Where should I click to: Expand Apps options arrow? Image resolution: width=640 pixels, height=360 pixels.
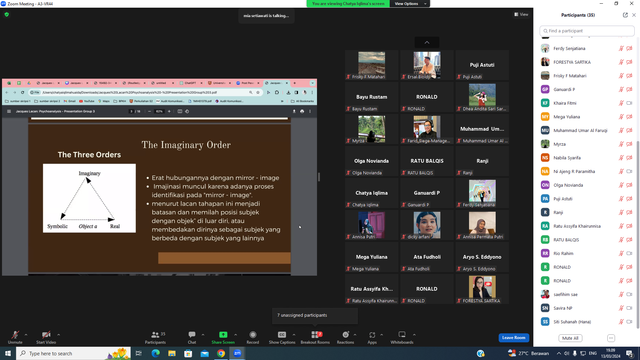point(382,335)
